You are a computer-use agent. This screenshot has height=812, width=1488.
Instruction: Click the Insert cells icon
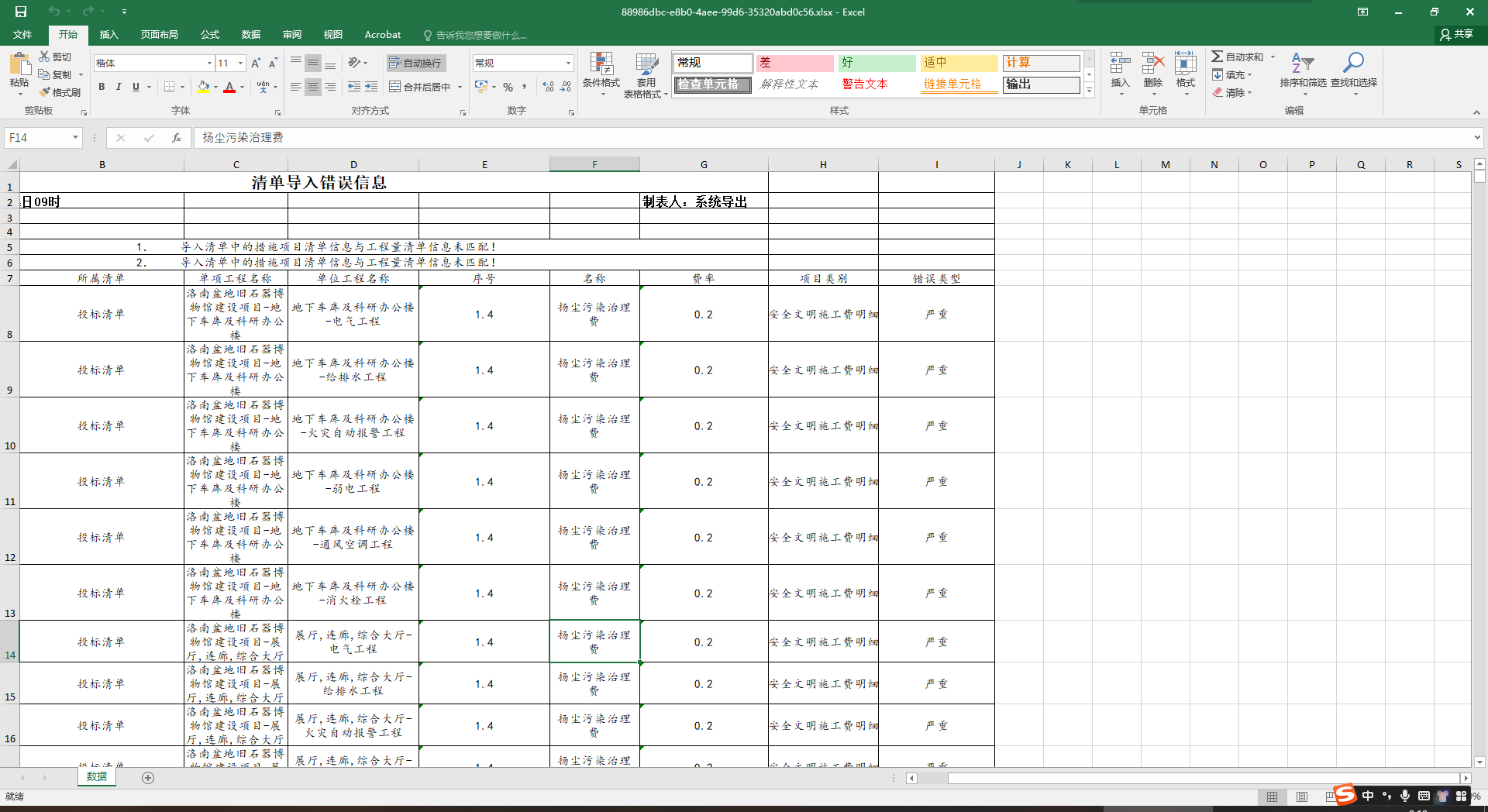coord(1120,64)
